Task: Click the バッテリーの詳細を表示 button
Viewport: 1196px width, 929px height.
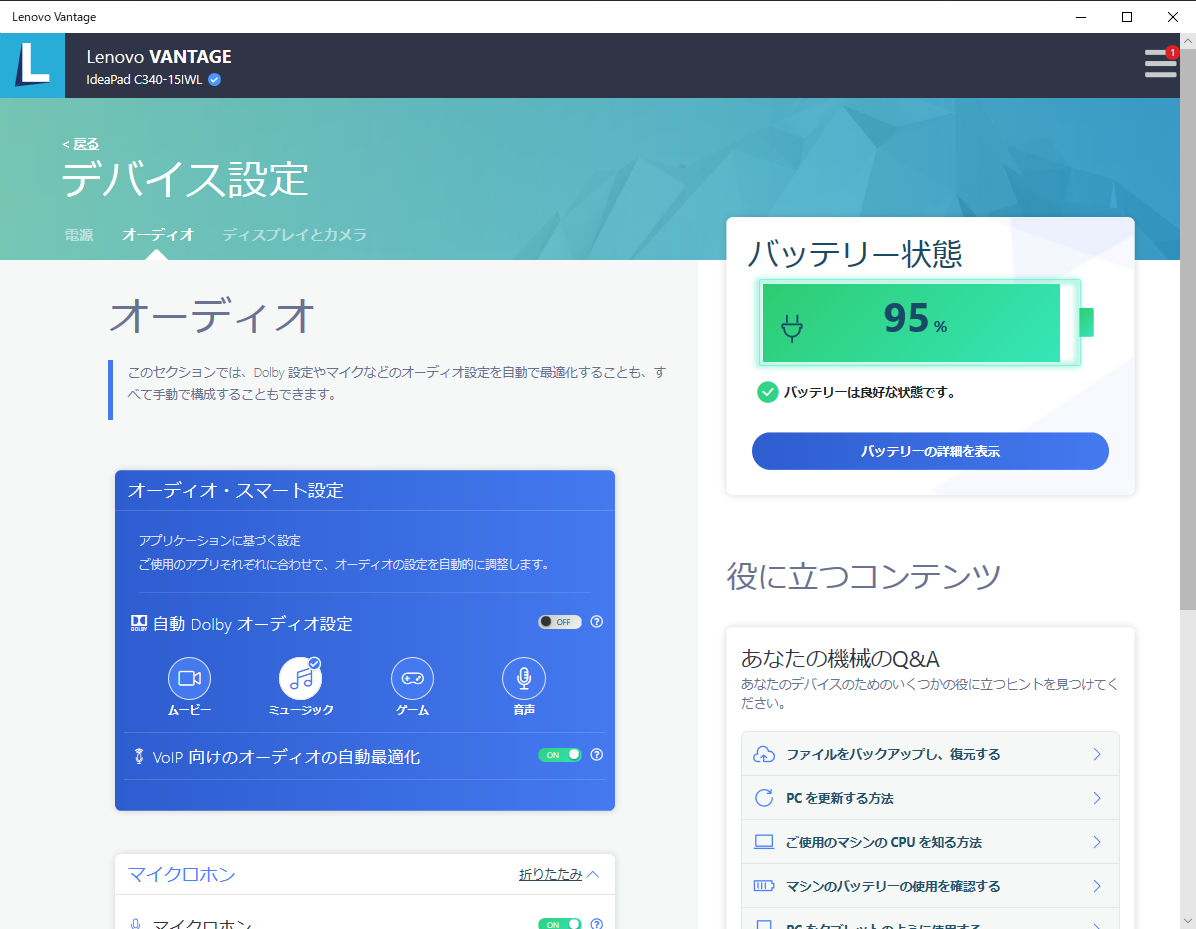Action: point(930,451)
